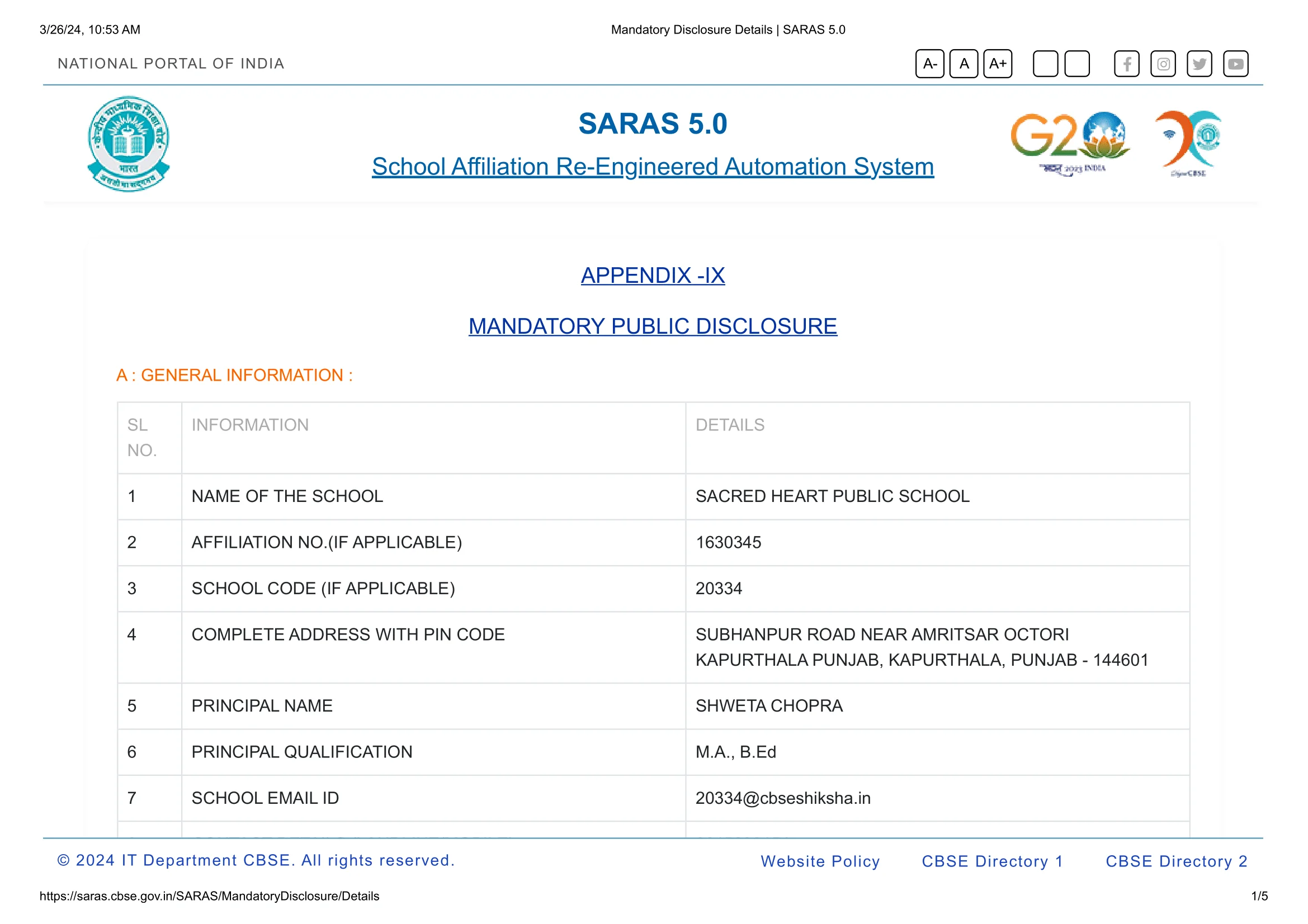
Task: Click page number 1/5
Action: 1259,897
